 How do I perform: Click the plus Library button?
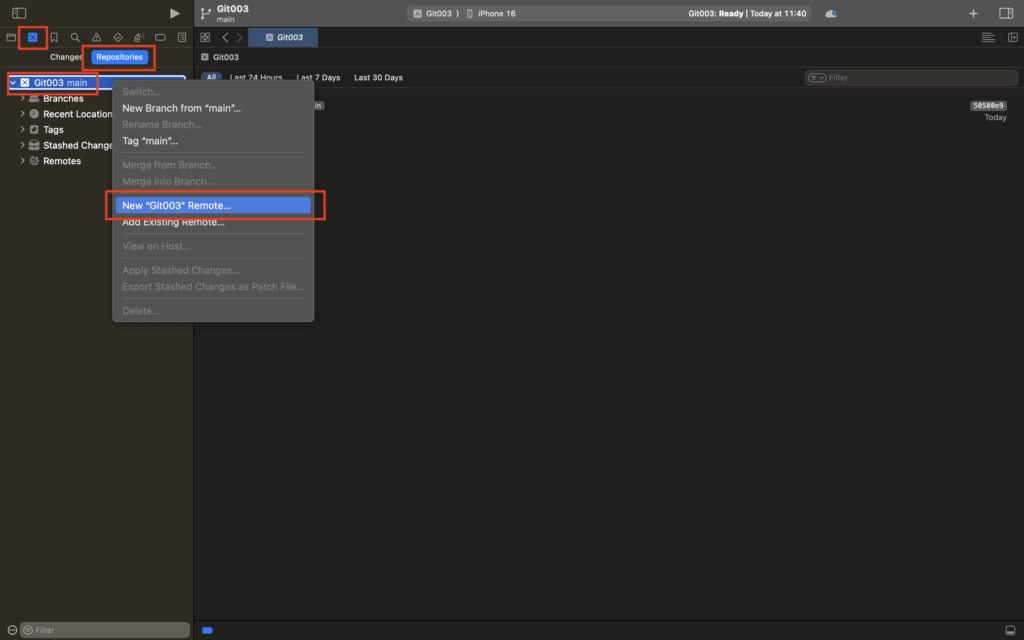973,13
